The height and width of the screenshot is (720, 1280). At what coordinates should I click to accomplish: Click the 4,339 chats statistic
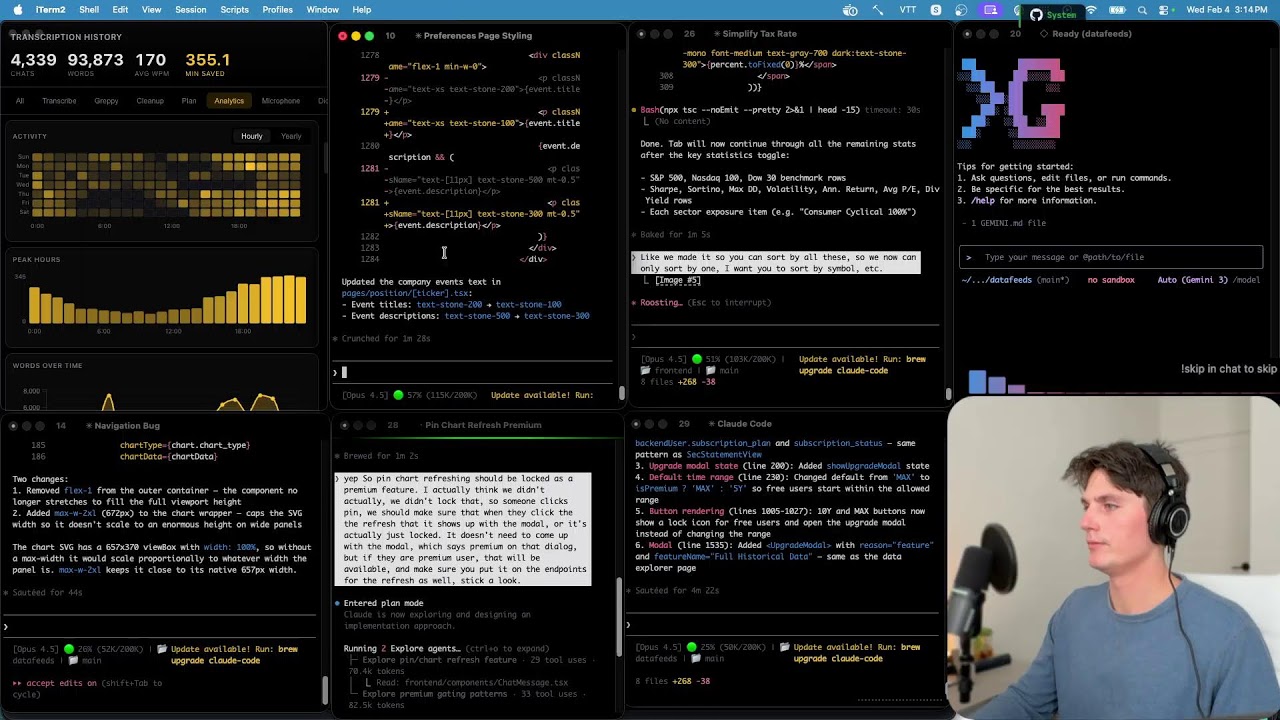pos(33,60)
